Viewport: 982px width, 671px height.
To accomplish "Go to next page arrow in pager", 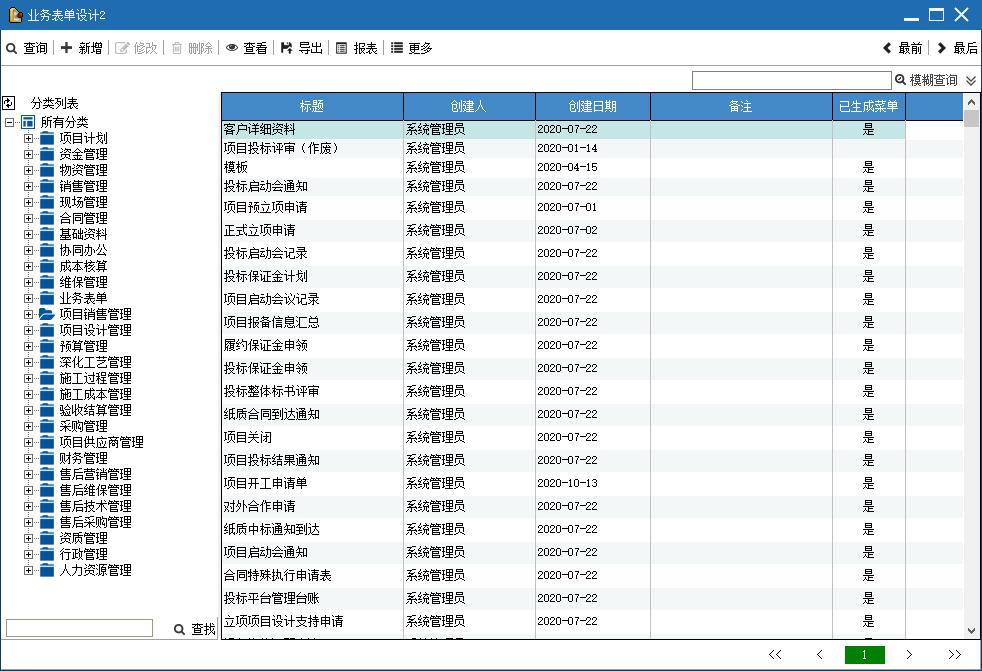I will 909,655.
